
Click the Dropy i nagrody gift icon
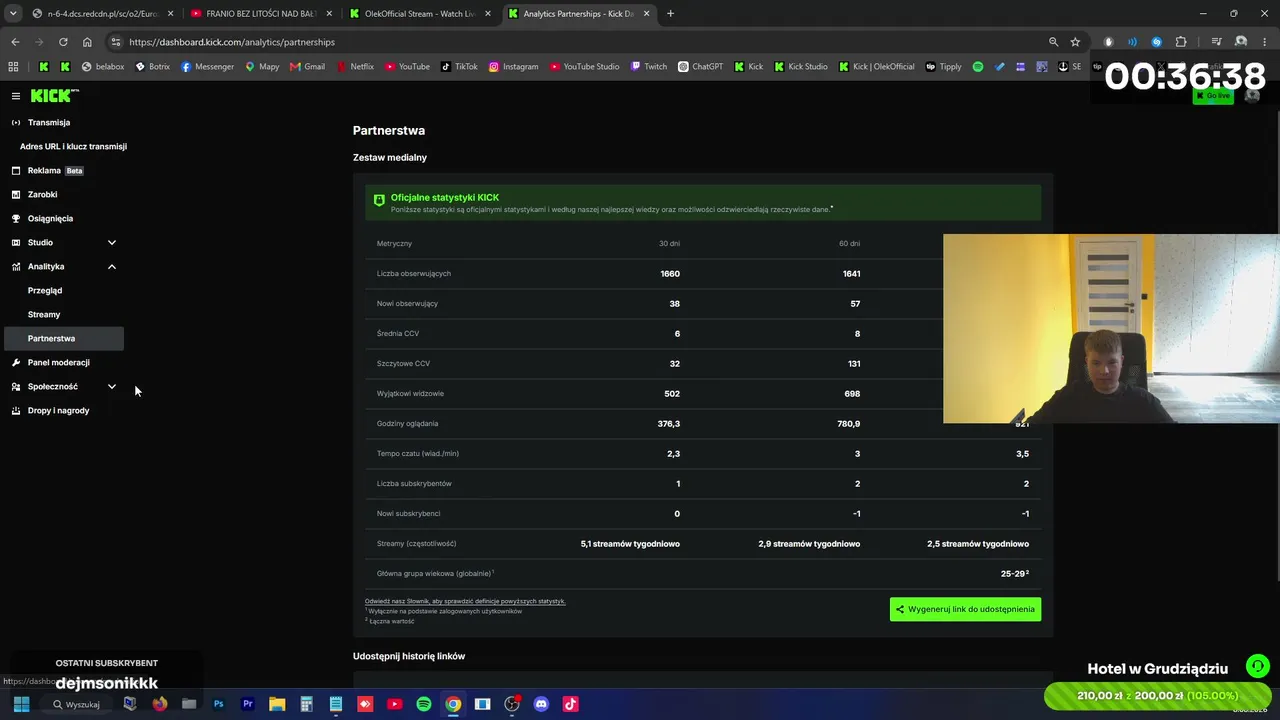coord(16,410)
